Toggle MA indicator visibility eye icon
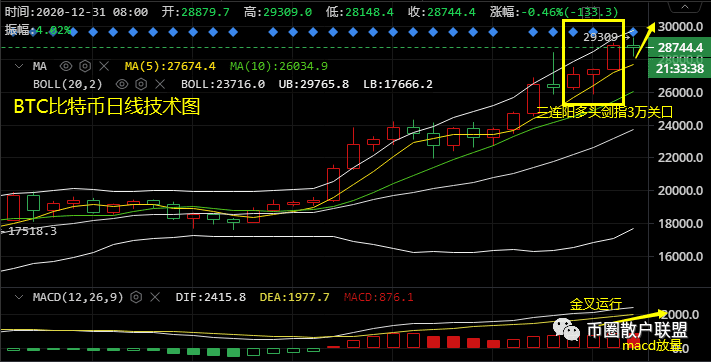This screenshot has width=711, height=362. [x=66, y=66]
